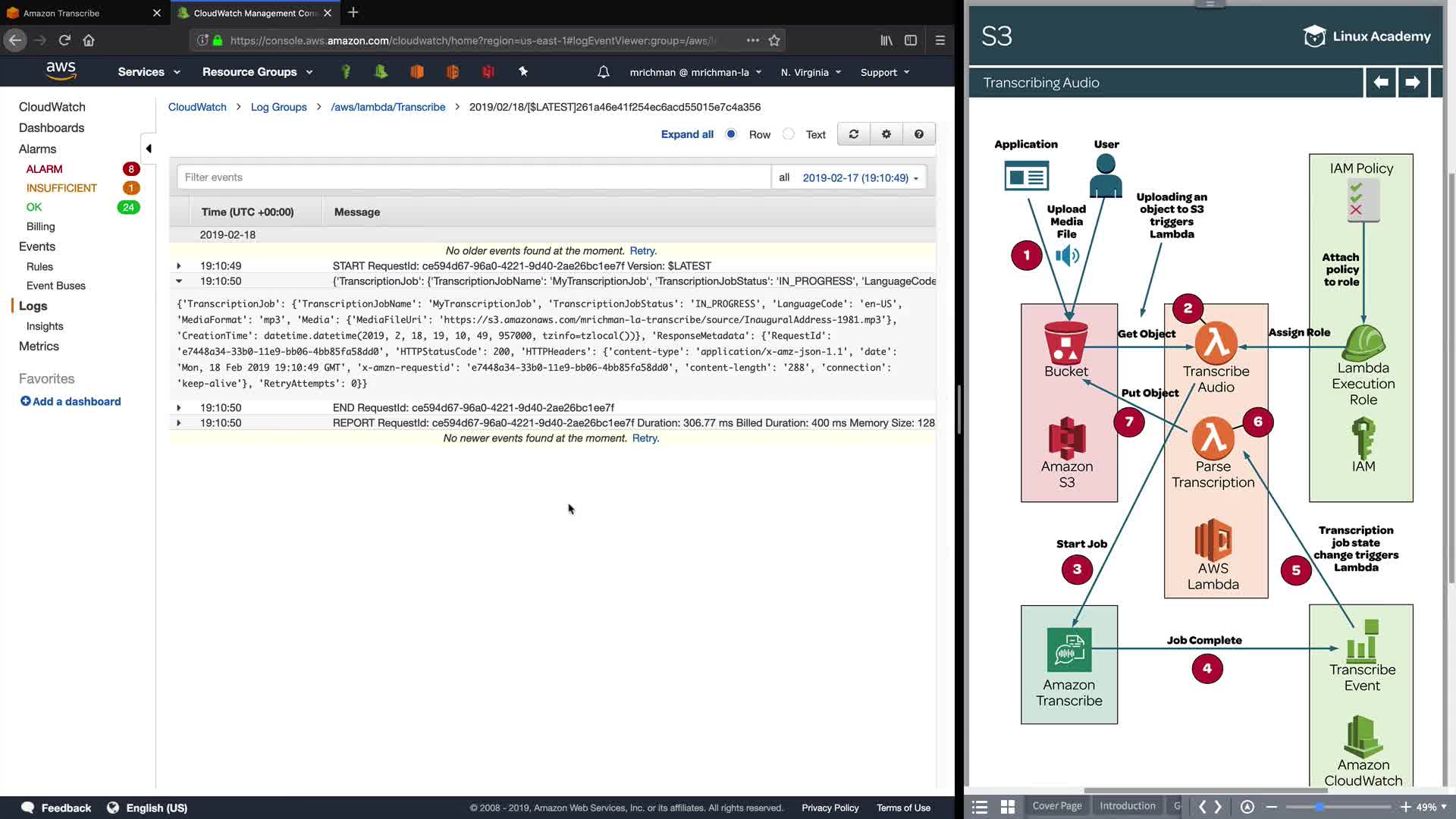Image resolution: width=1456 pixels, height=819 pixels.
Task: Collapse the expanded 19:10:50 log event
Action: pyautogui.click(x=179, y=281)
